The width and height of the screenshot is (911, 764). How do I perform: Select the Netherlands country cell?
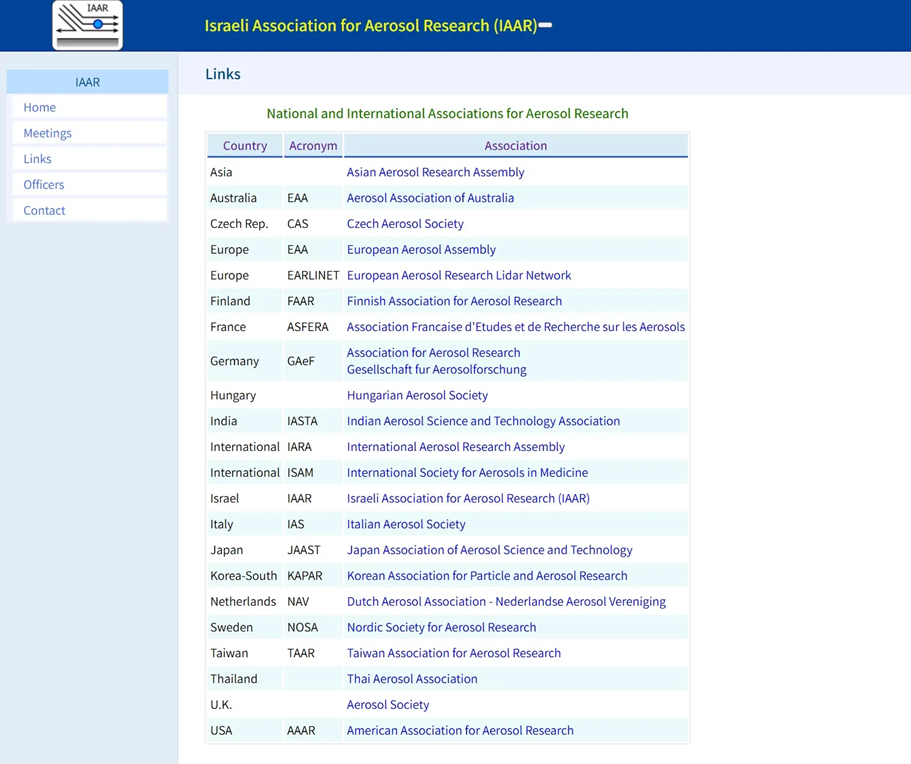click(245, 601)
